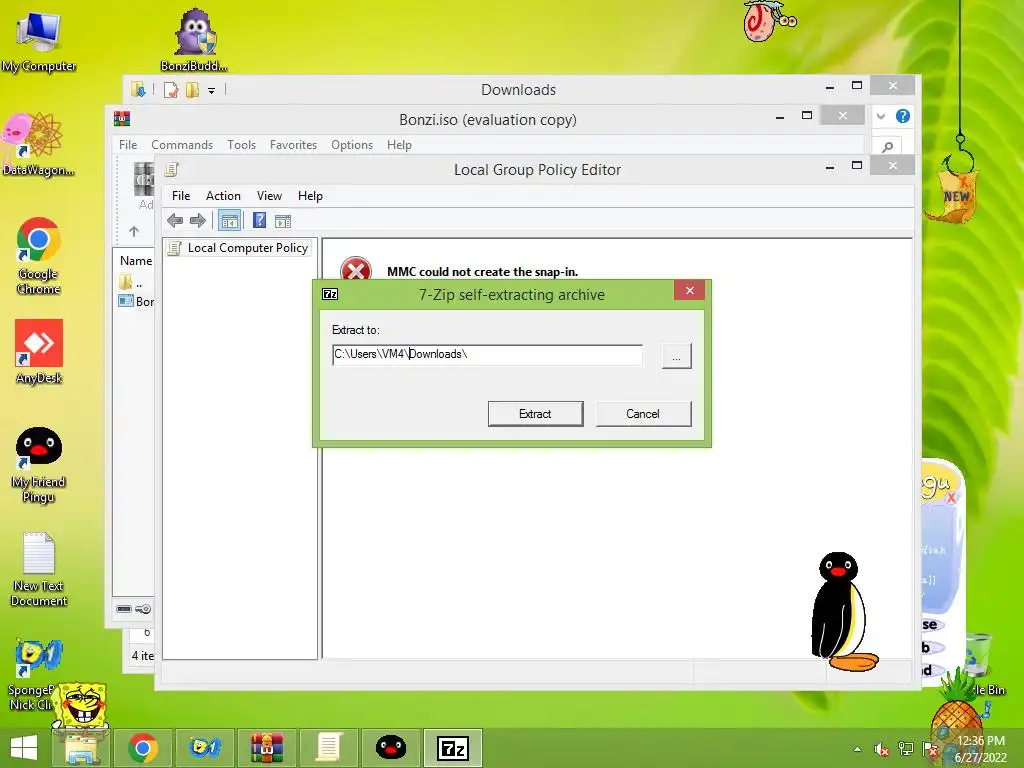
Task: Show hidden tray icons arrow
Action: (857, 749)
